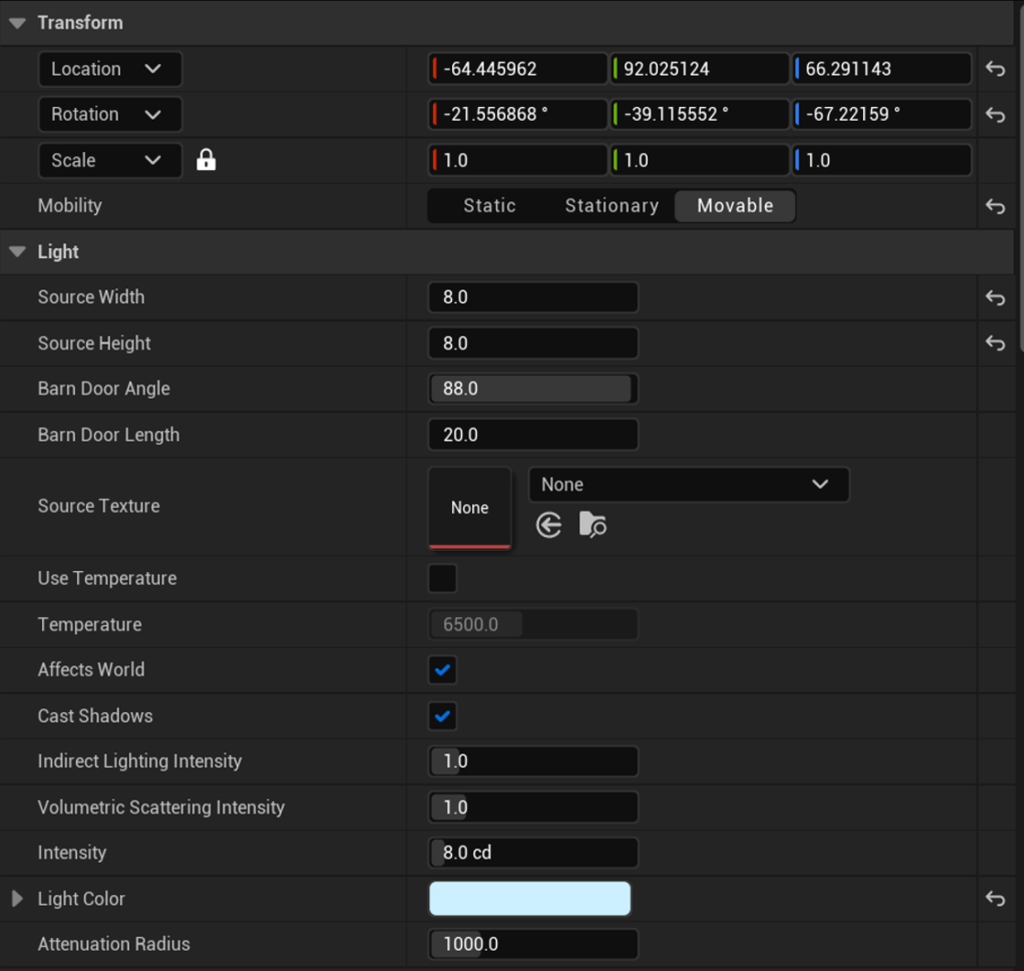Edit Barn Door Length value 20.0

(533, 434)
